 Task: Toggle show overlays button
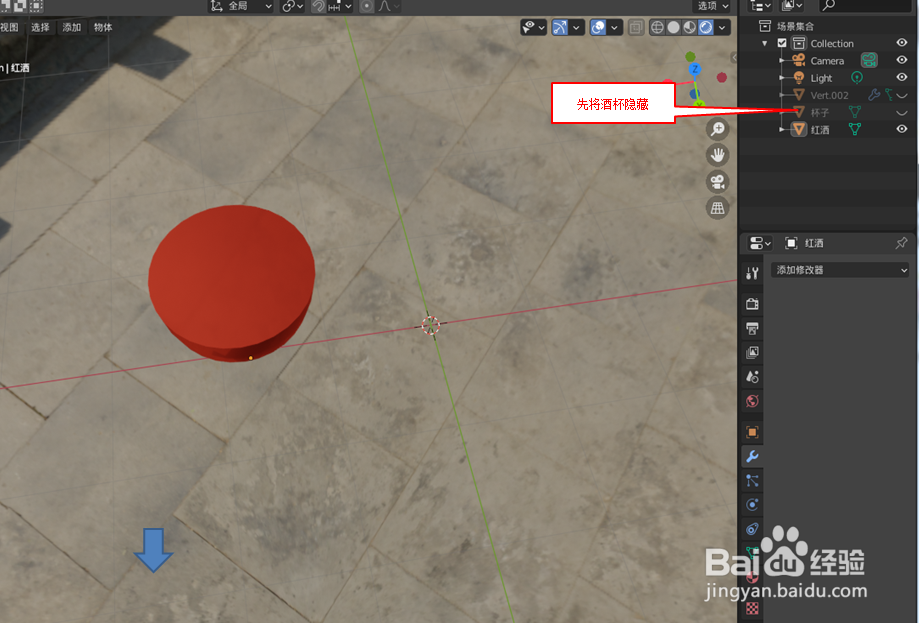598,27
